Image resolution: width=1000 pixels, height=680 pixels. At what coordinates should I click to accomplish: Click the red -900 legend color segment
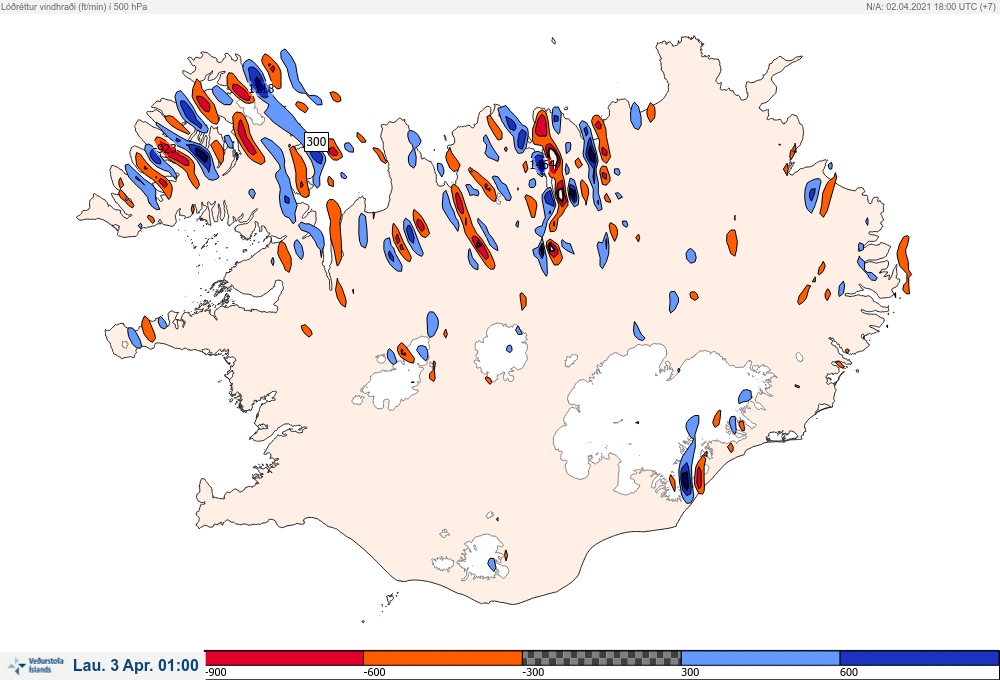click(x=284, y=658)
